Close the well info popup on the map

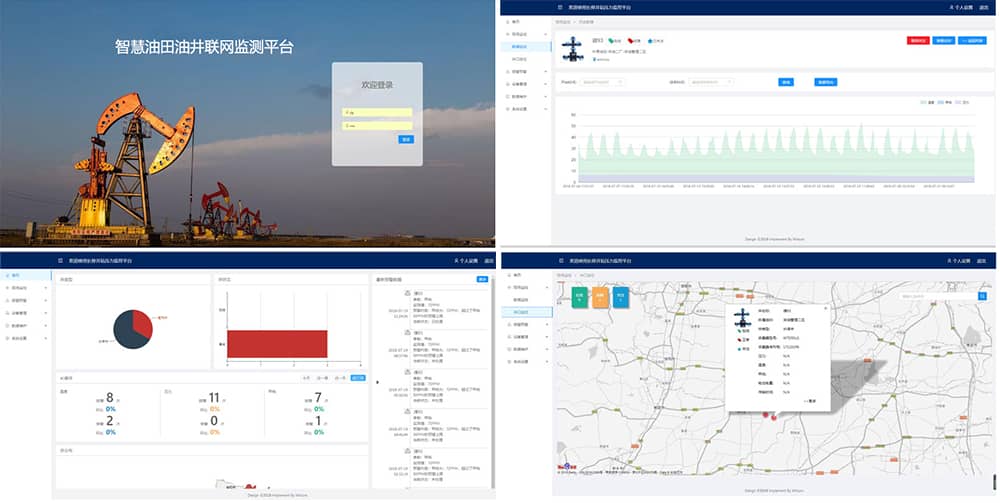click(826, 308)
